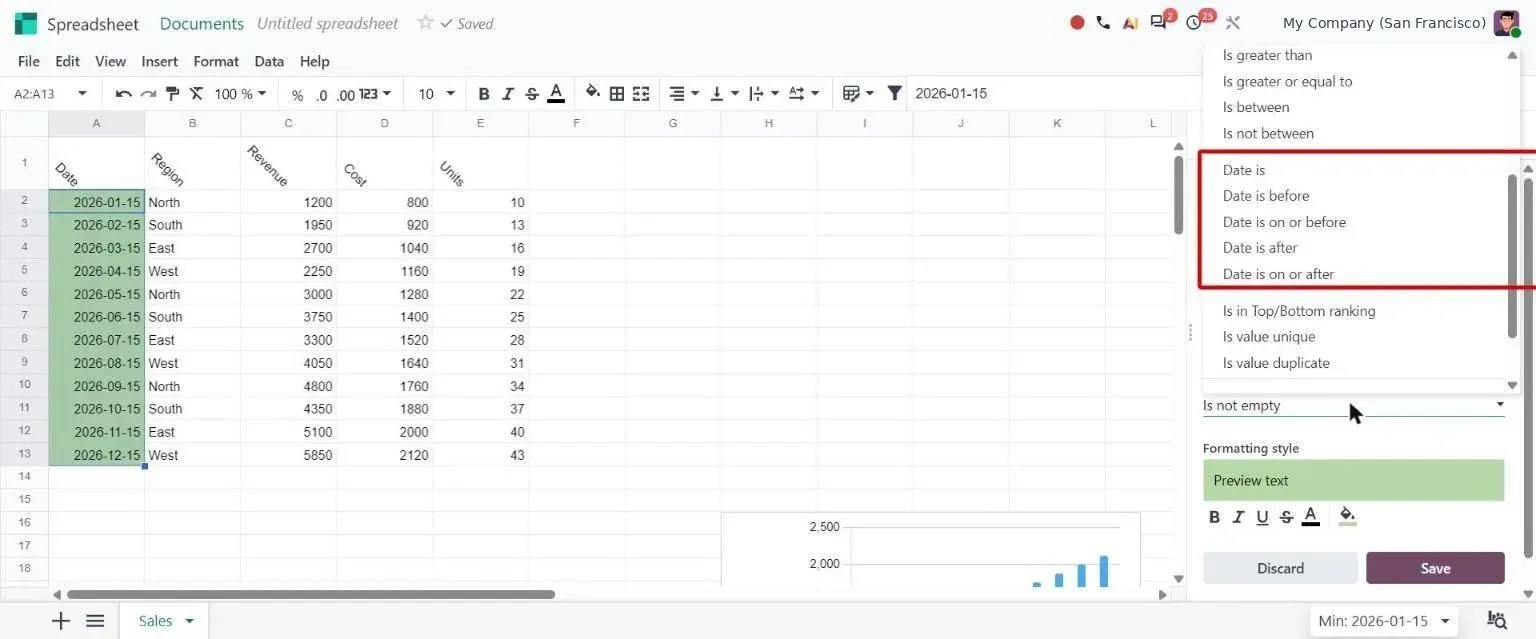Toggle bold in the main toolbar

[484, 94]
